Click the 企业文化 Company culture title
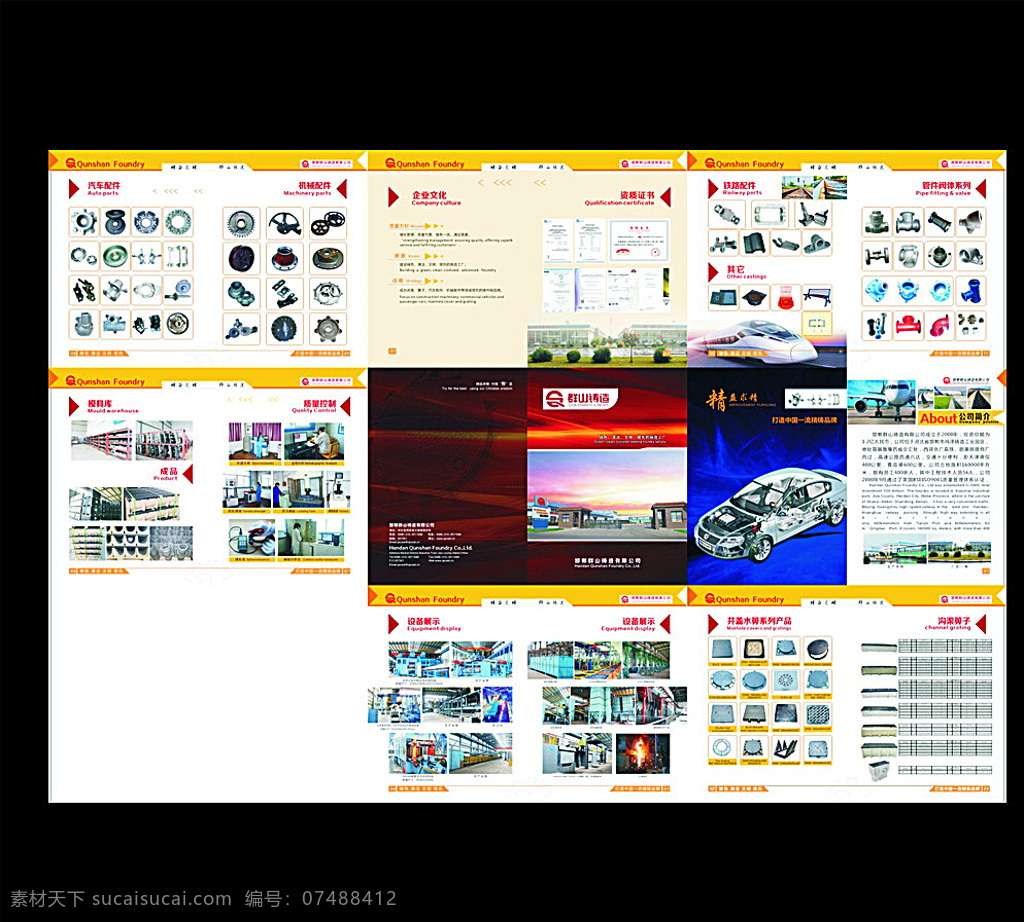The height and width of the screenshot is (922, 1024). tap(436, 198)
